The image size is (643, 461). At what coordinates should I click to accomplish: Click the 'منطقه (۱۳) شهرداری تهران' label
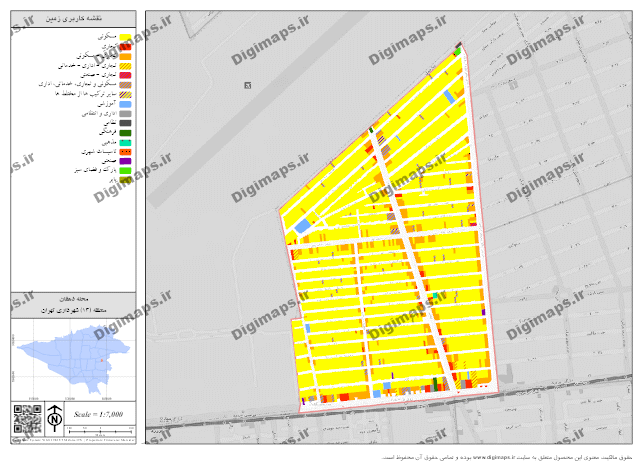tap(74, 310)
